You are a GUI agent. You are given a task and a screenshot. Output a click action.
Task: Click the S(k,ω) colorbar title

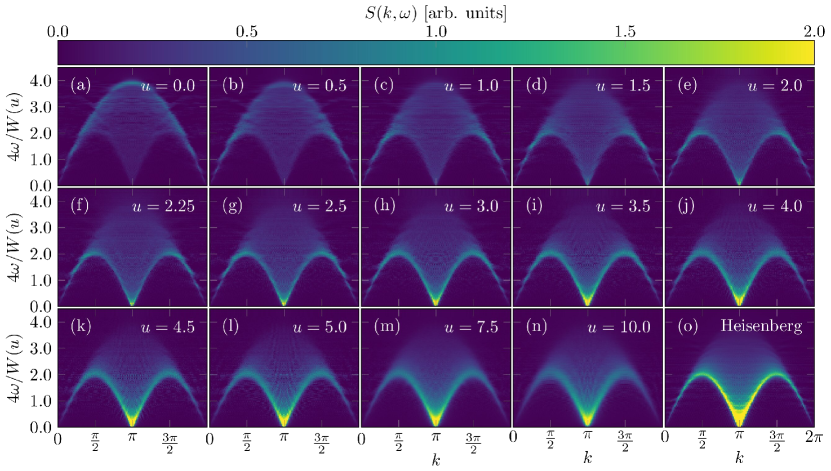436,12
